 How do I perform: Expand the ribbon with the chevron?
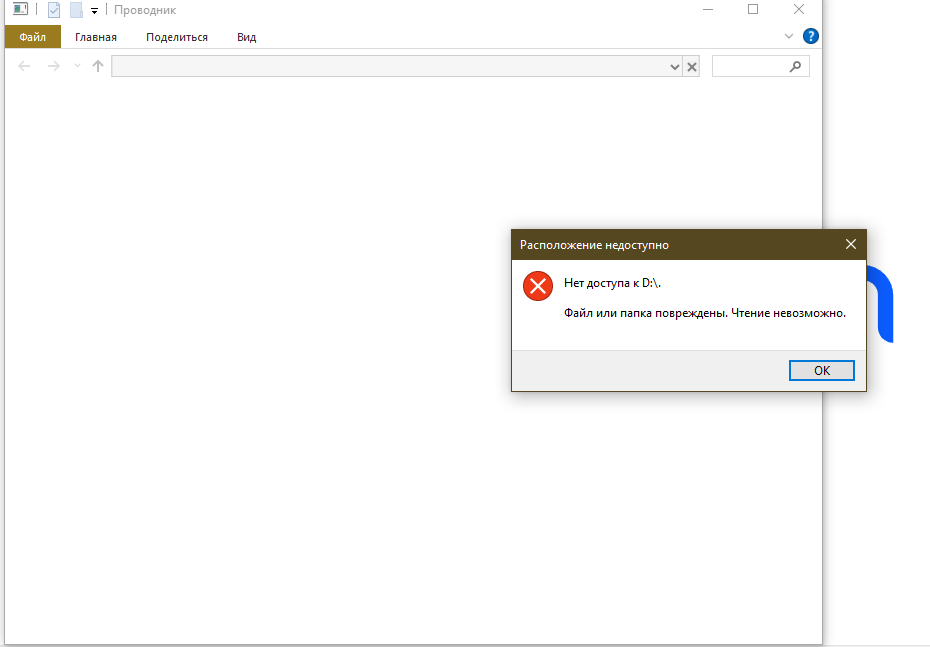tap(788, 37)
